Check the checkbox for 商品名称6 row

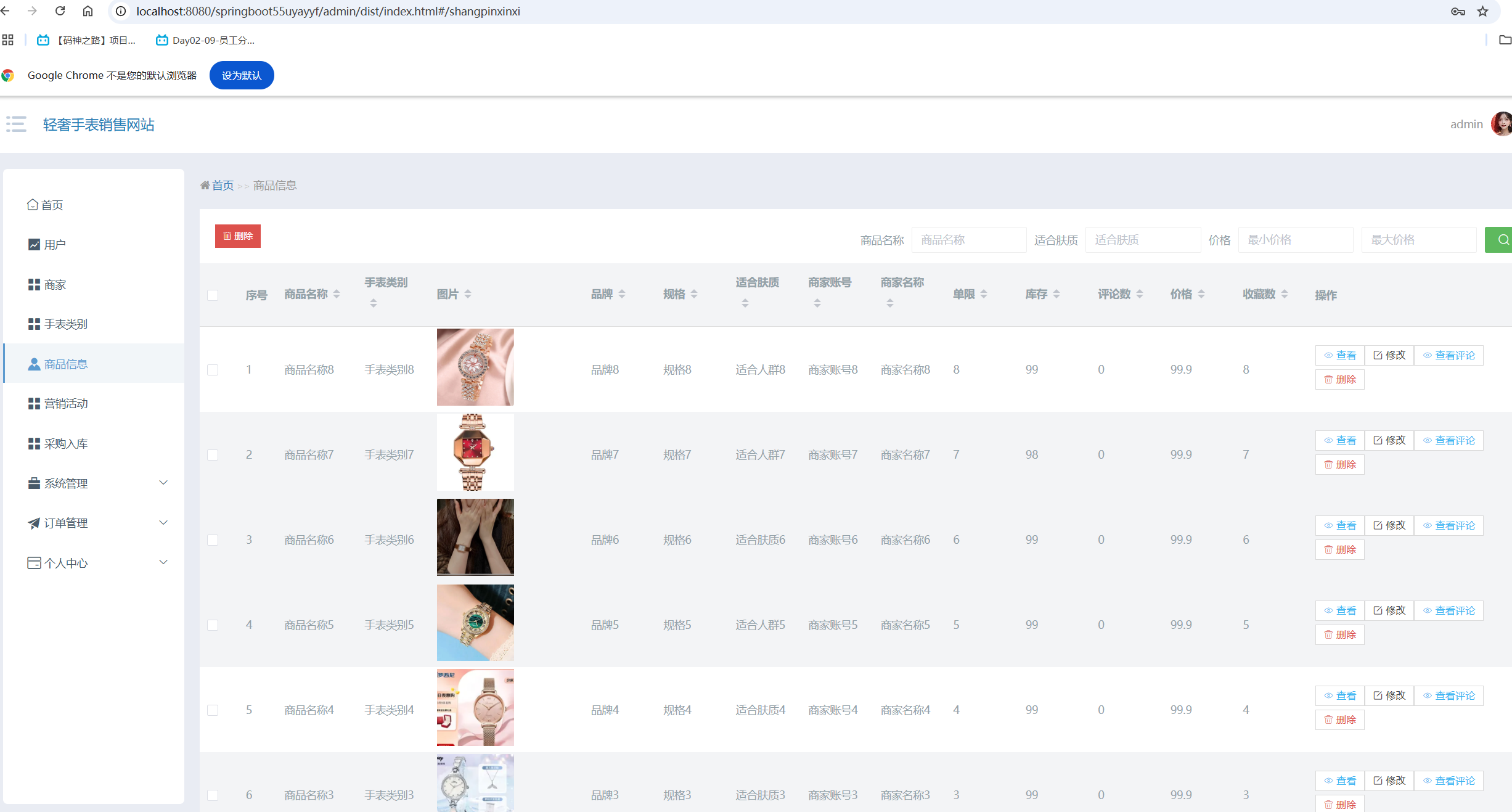pyautogui.click(x=213, y=540)
